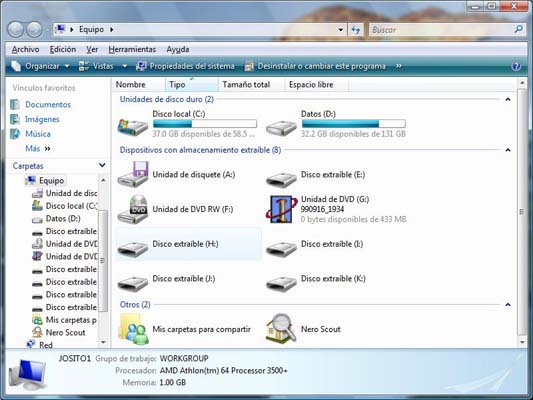Open the Música link
This screenshot has width=533, height=400.
point(38,134)
